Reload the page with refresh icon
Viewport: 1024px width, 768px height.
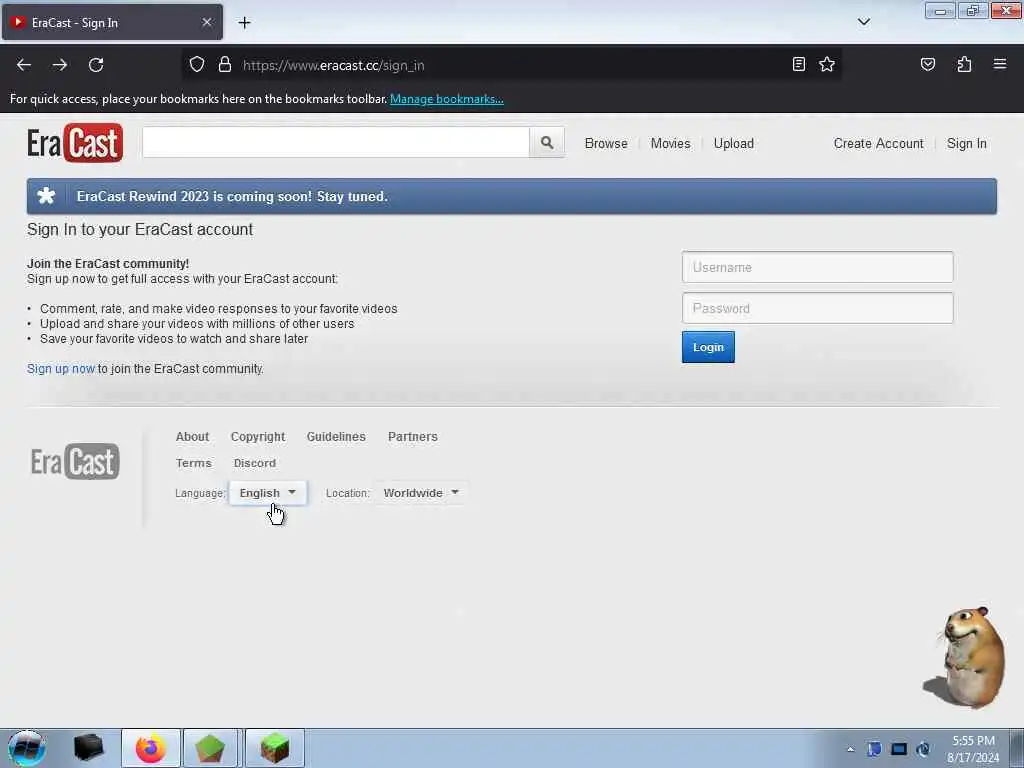coord(96,65)
